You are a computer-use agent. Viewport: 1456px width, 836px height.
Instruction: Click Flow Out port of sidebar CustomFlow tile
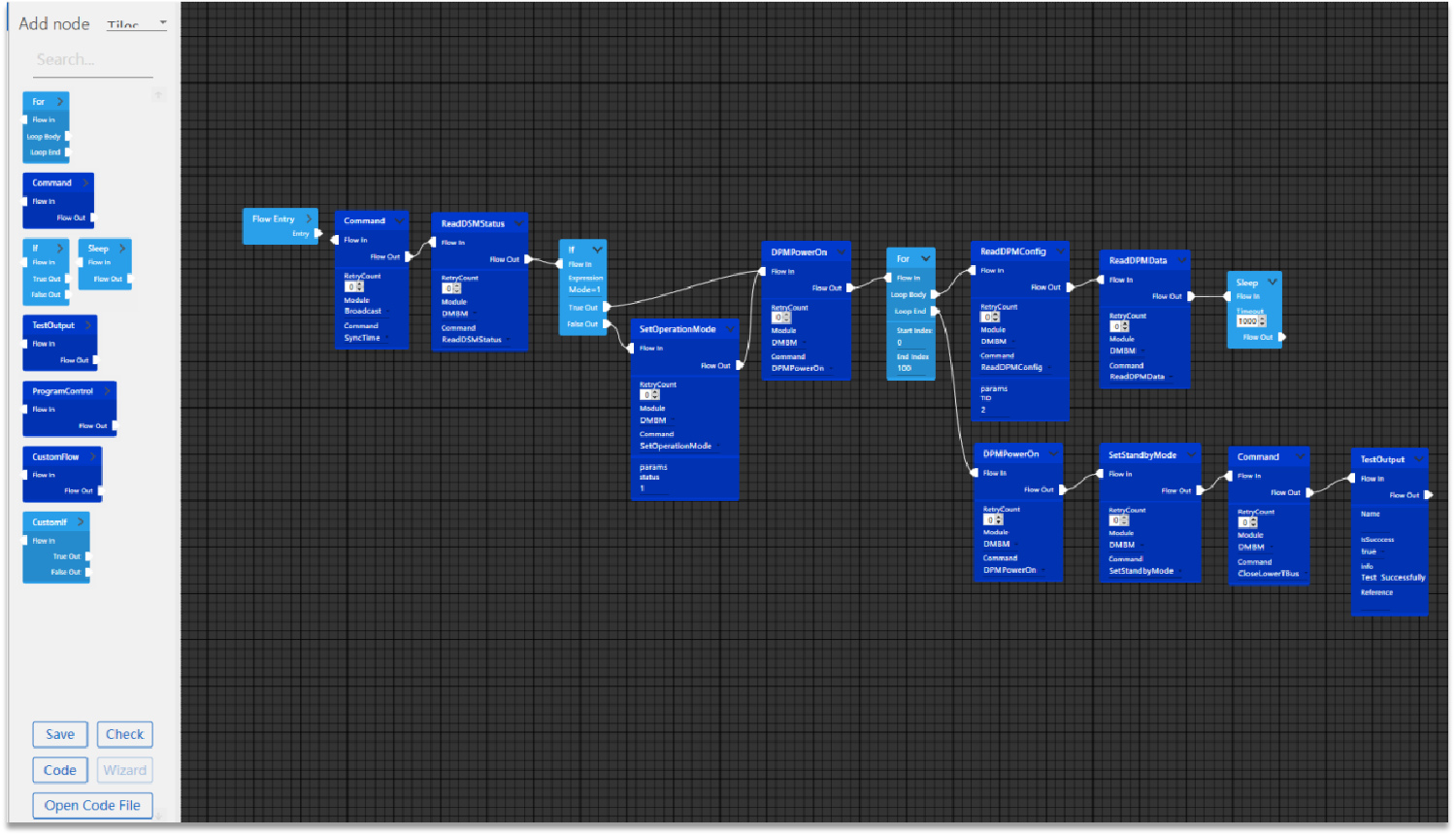(x=101, y=490)
